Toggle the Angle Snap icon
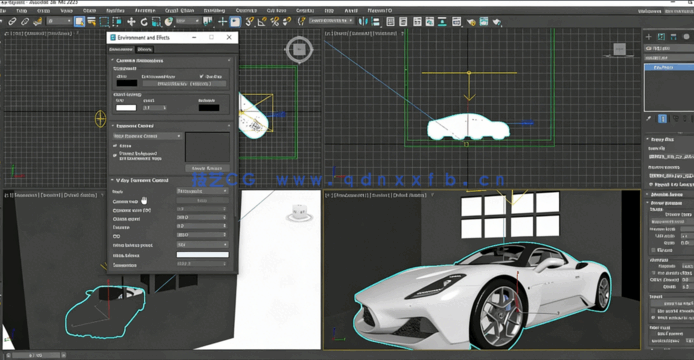Screen dimensions: 694x360 262,21
